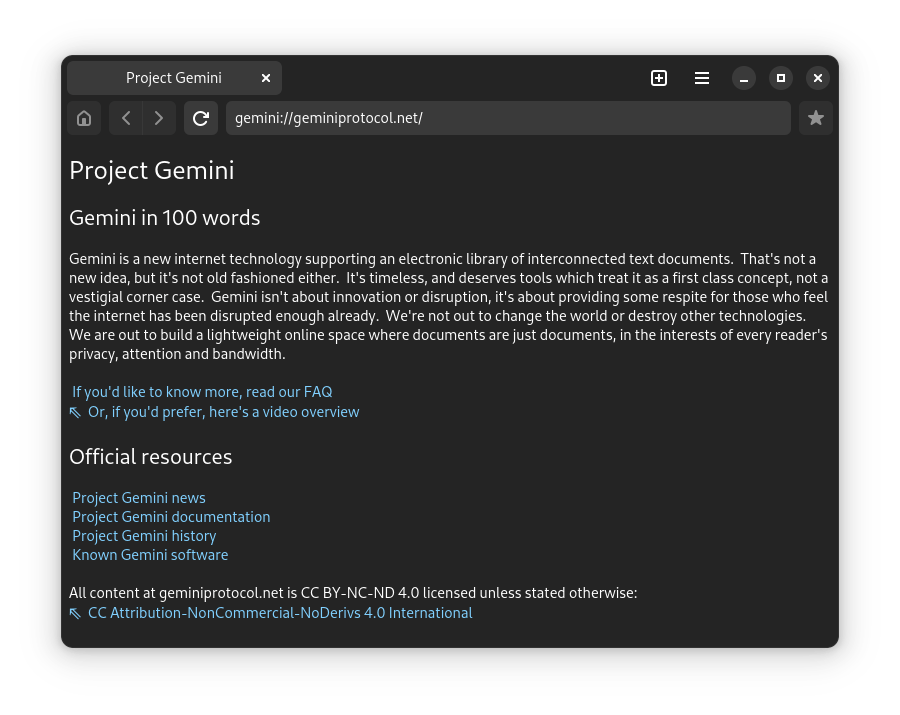Visit Project Gemini news

click(139, 498)
